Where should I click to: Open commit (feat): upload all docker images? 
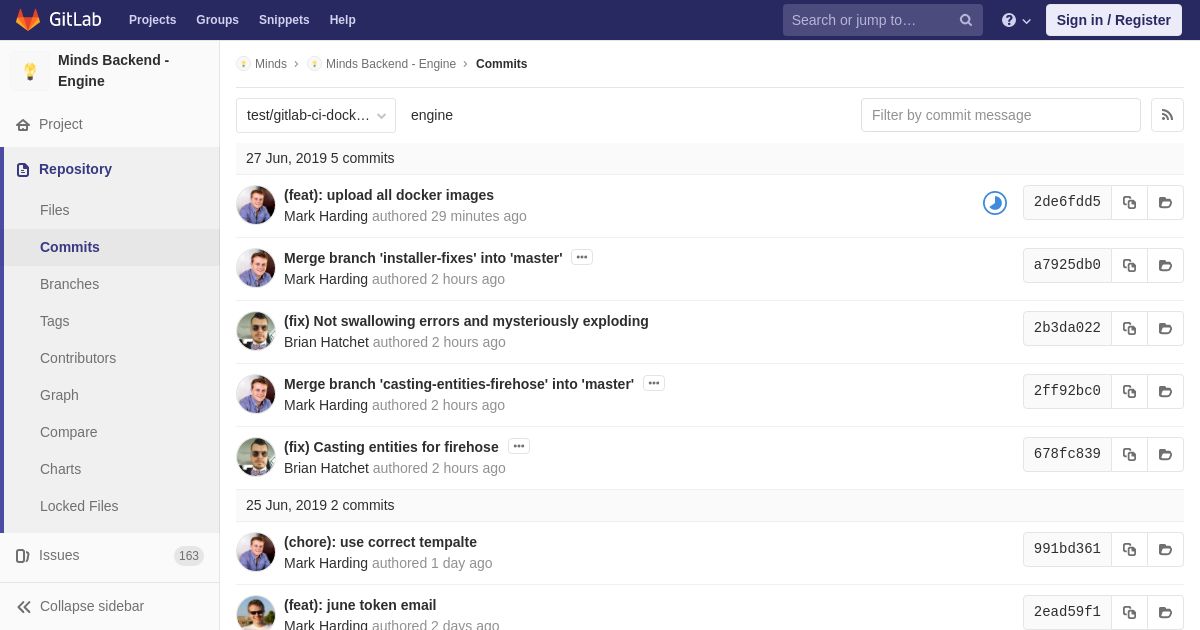389,195
